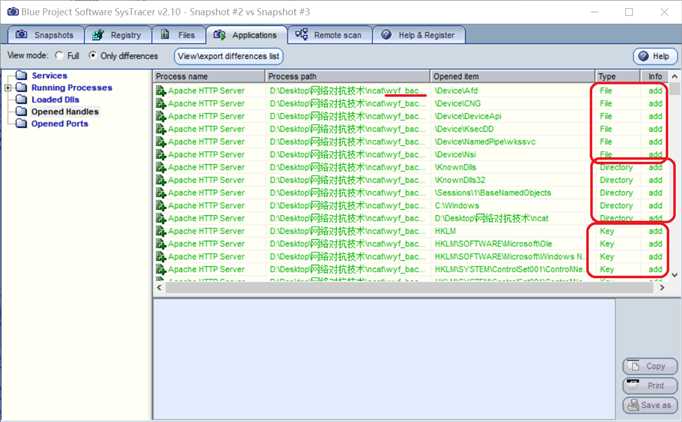Select Loaded Dlls in the tree
The height and width of the screenshot is (422, 682).
coord(55,100)
